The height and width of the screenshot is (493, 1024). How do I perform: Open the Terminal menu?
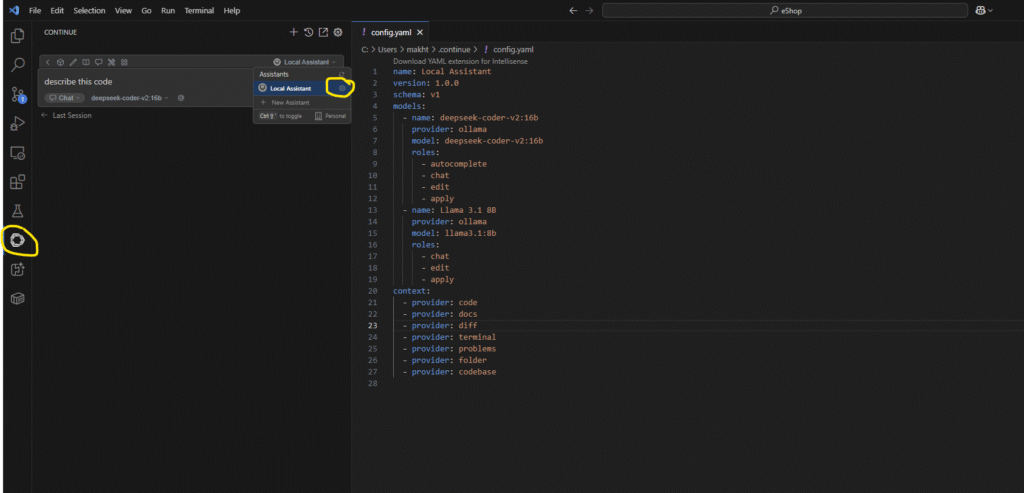click(199, 10)
